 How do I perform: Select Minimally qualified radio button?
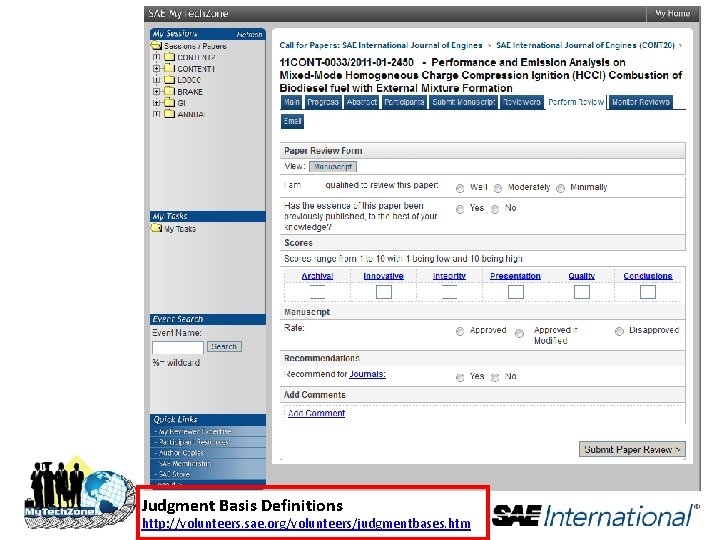pyautogui.click(x=560, y=188)
